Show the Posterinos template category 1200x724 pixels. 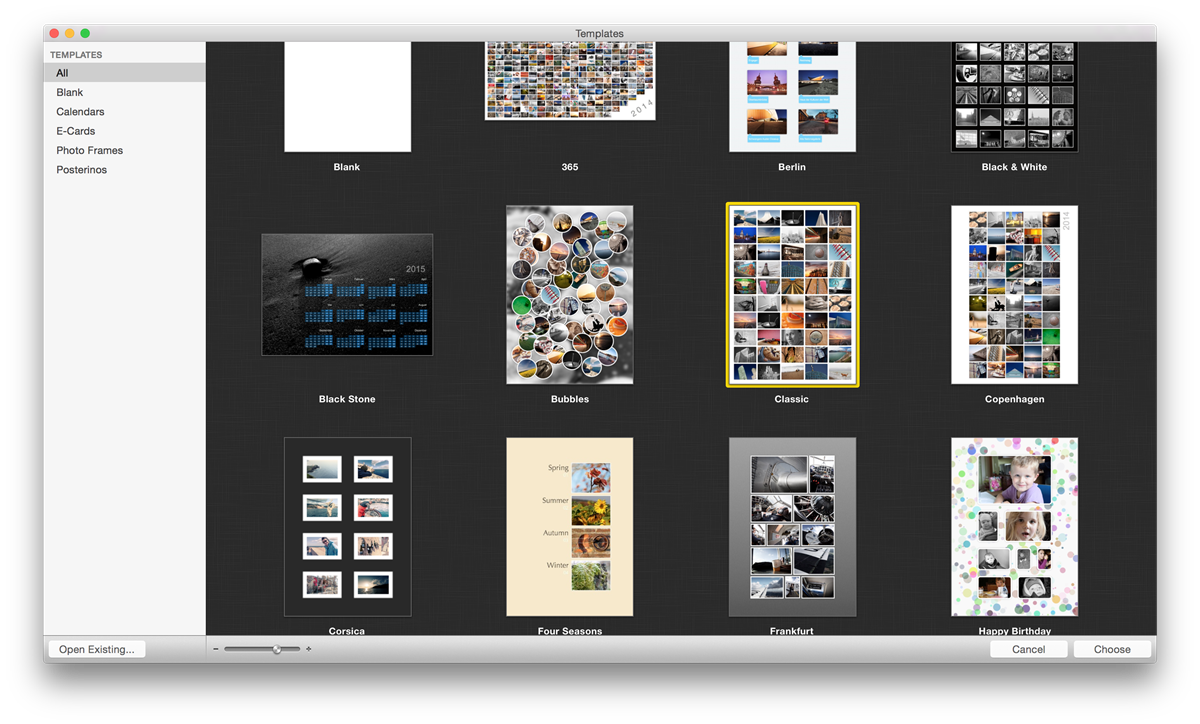point(81,170)
